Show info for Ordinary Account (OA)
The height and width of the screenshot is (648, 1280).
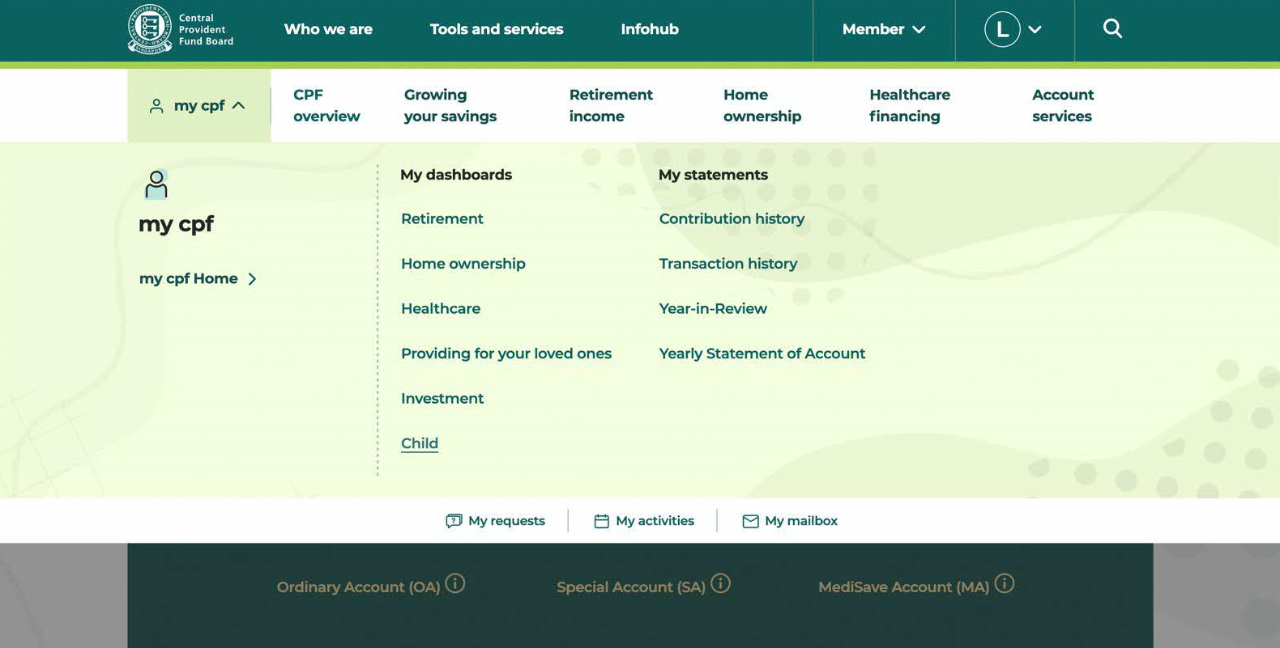coord(455,583)
